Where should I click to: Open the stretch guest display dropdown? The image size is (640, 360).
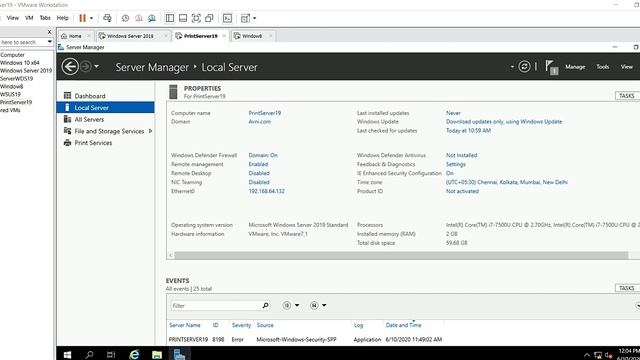(x=255, y=18)
